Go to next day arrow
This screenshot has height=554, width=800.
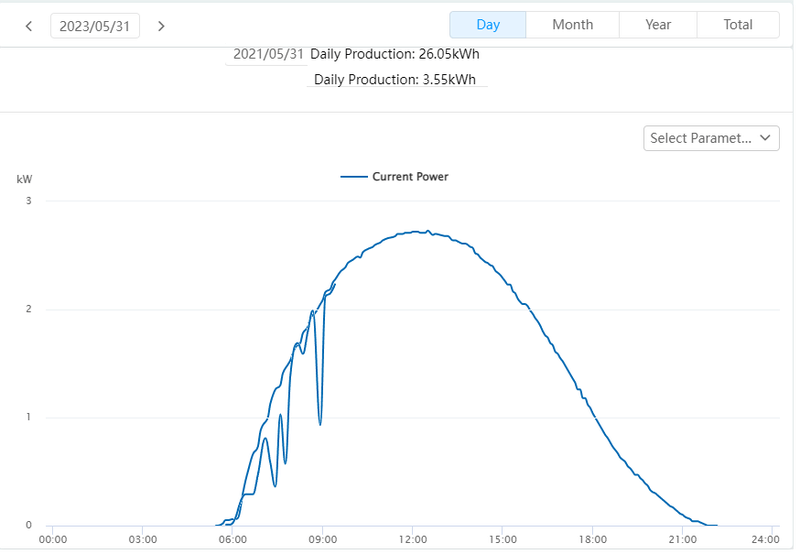[162, 26]
